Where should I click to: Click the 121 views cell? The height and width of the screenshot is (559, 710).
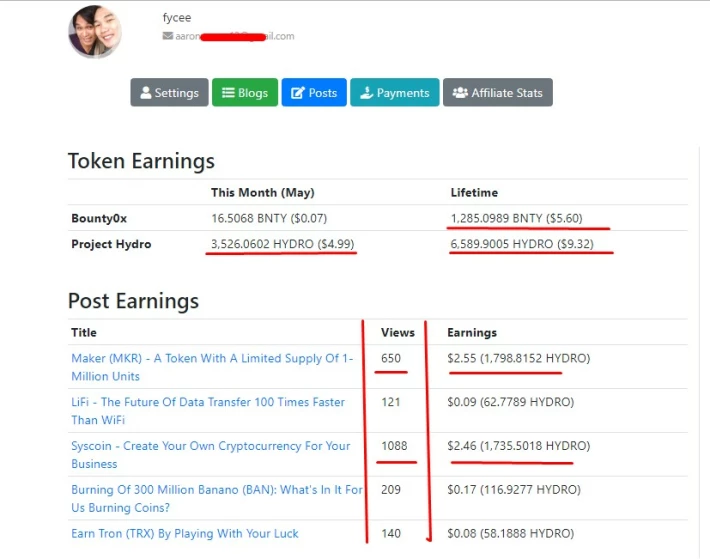pos(391,402)
